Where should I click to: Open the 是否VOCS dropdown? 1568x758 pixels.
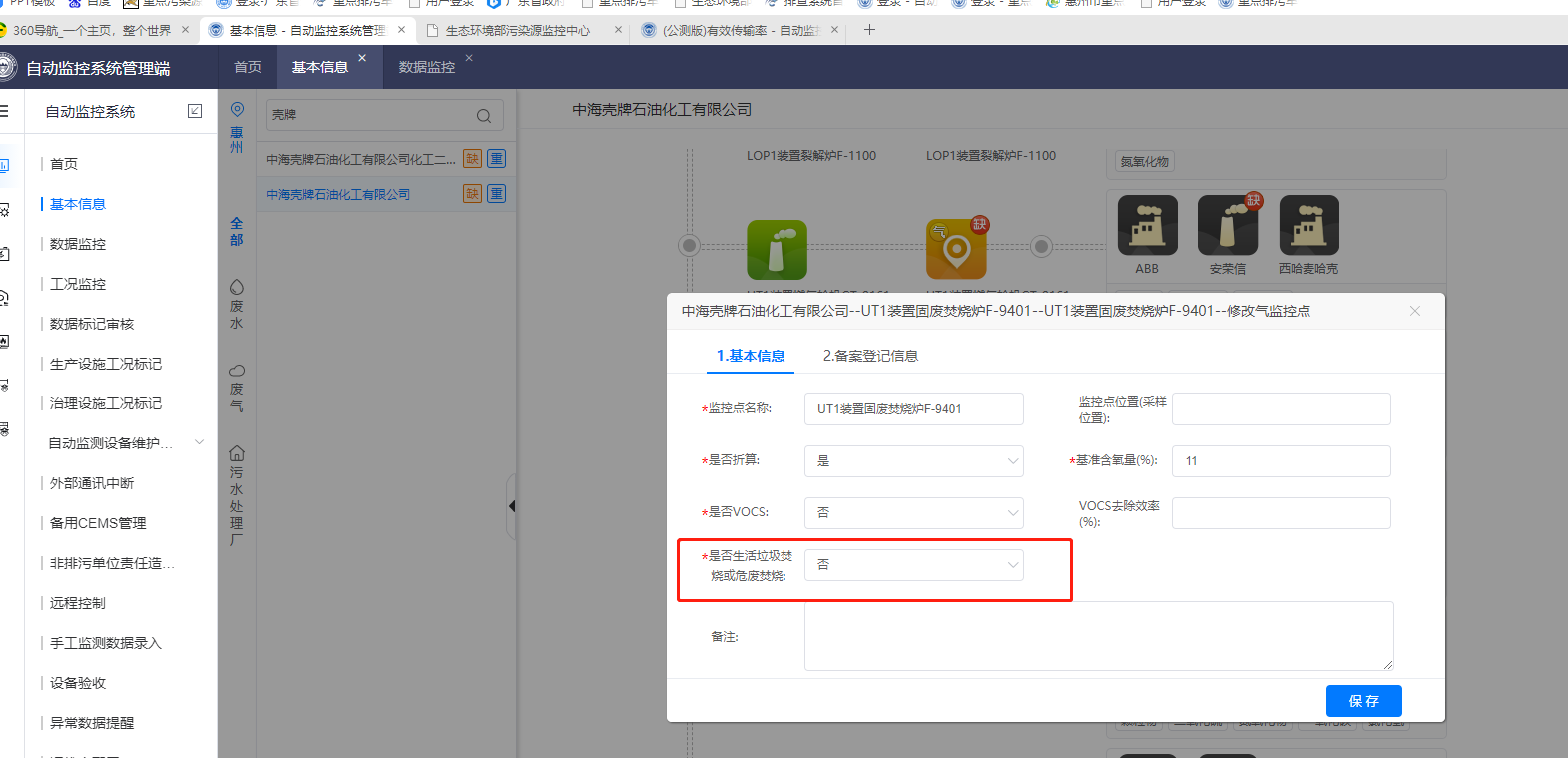(913, 513)
